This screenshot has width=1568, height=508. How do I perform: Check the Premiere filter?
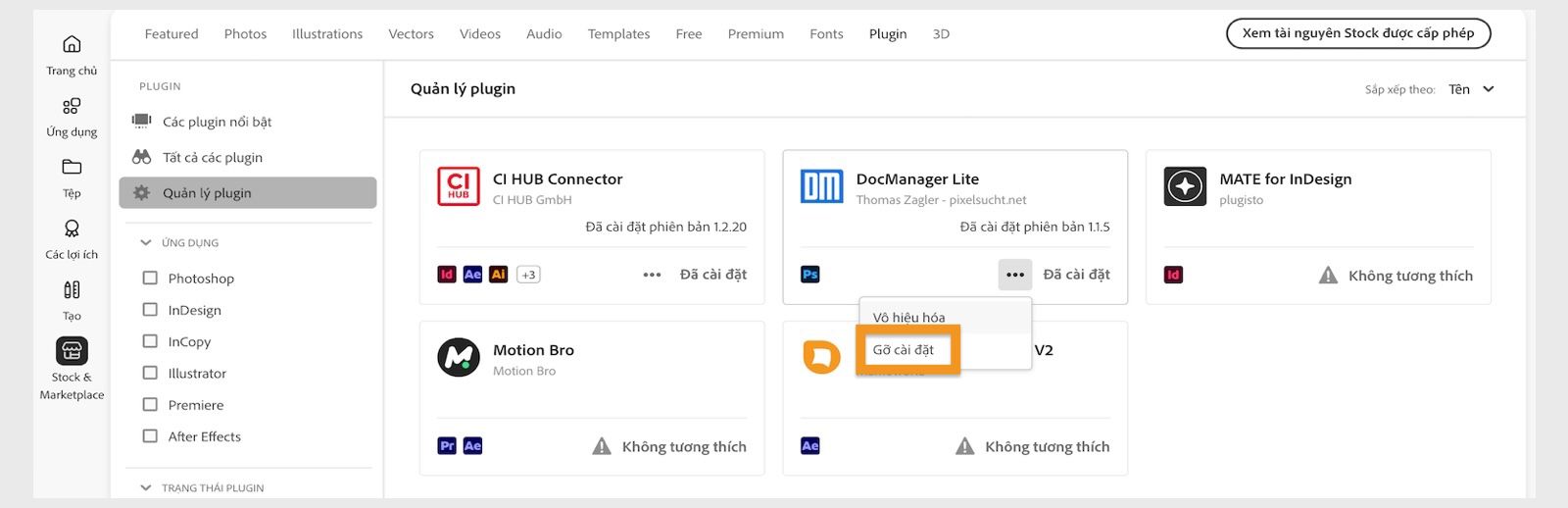(150, 405)
